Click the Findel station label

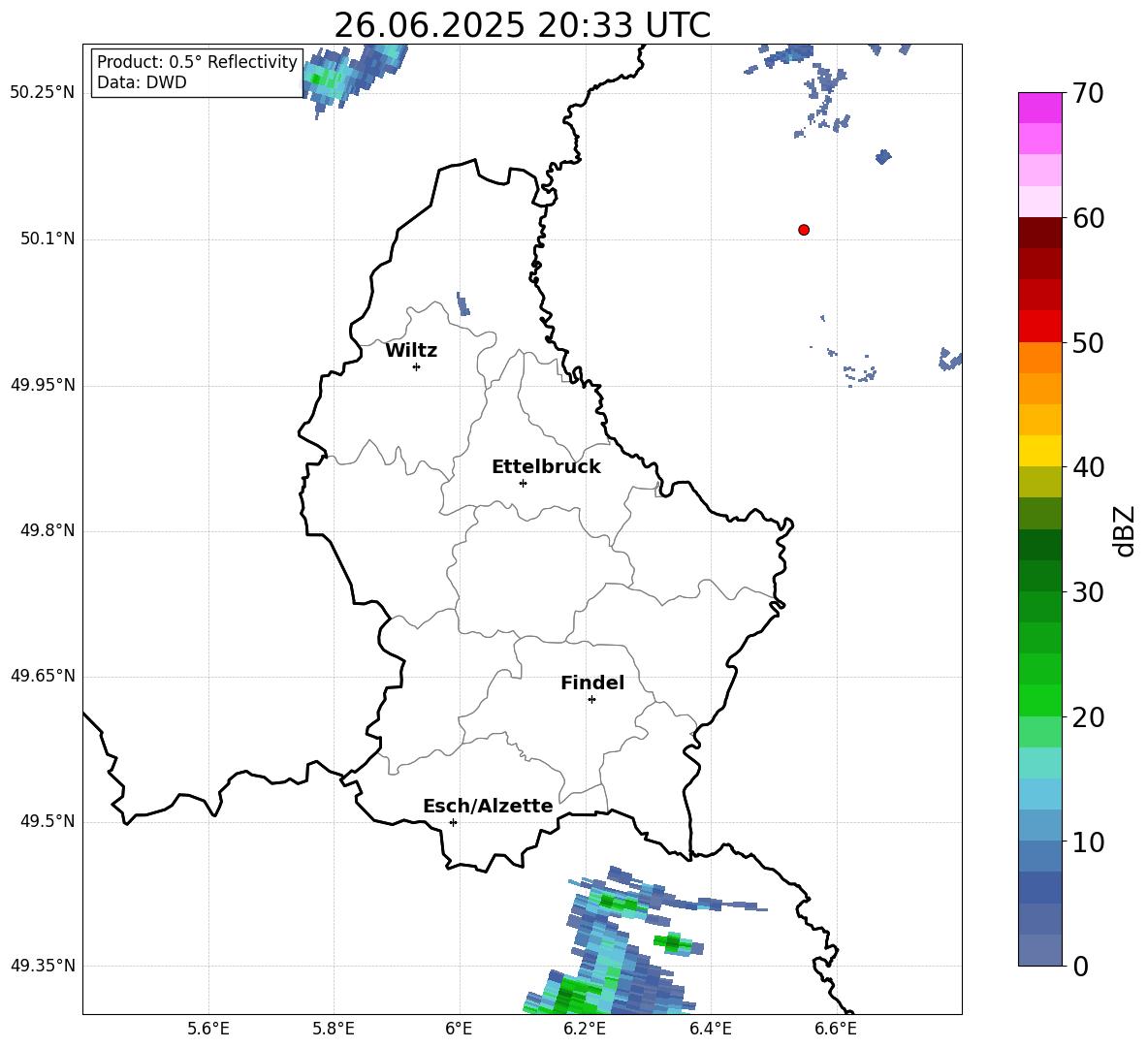click(x=592, y=683)
